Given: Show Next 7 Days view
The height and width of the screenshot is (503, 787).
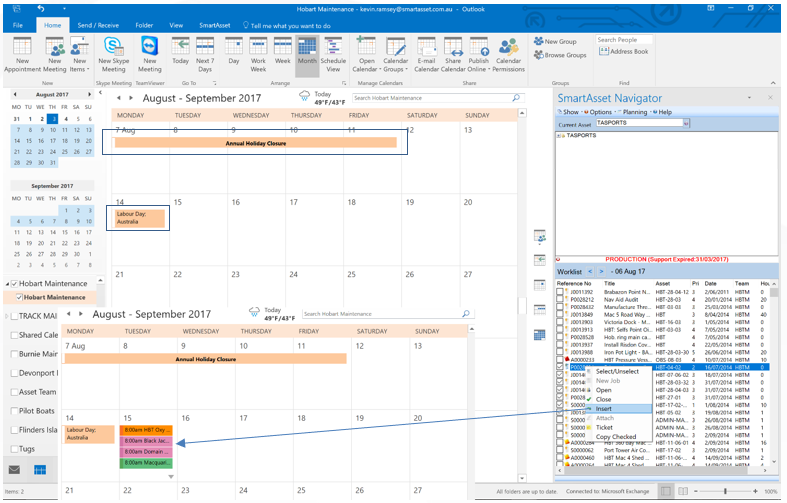Looking at the screenshot, I should pyautogui.click(x=205, y=55).
